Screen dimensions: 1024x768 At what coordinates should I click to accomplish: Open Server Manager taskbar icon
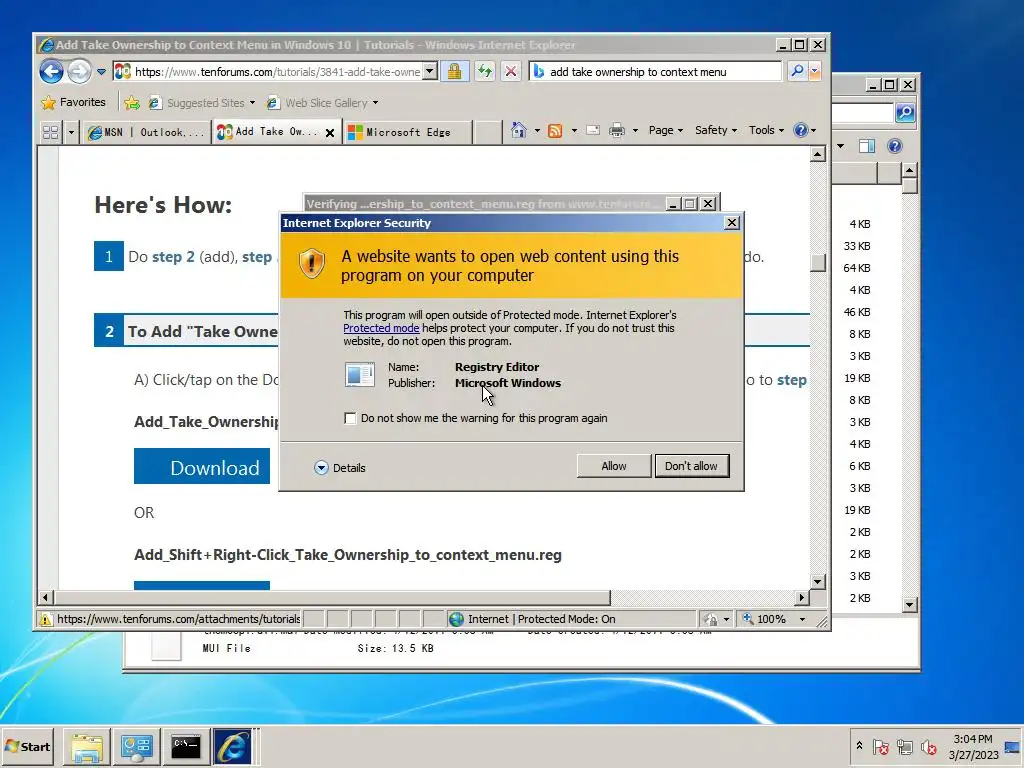(x=136, y=746)
